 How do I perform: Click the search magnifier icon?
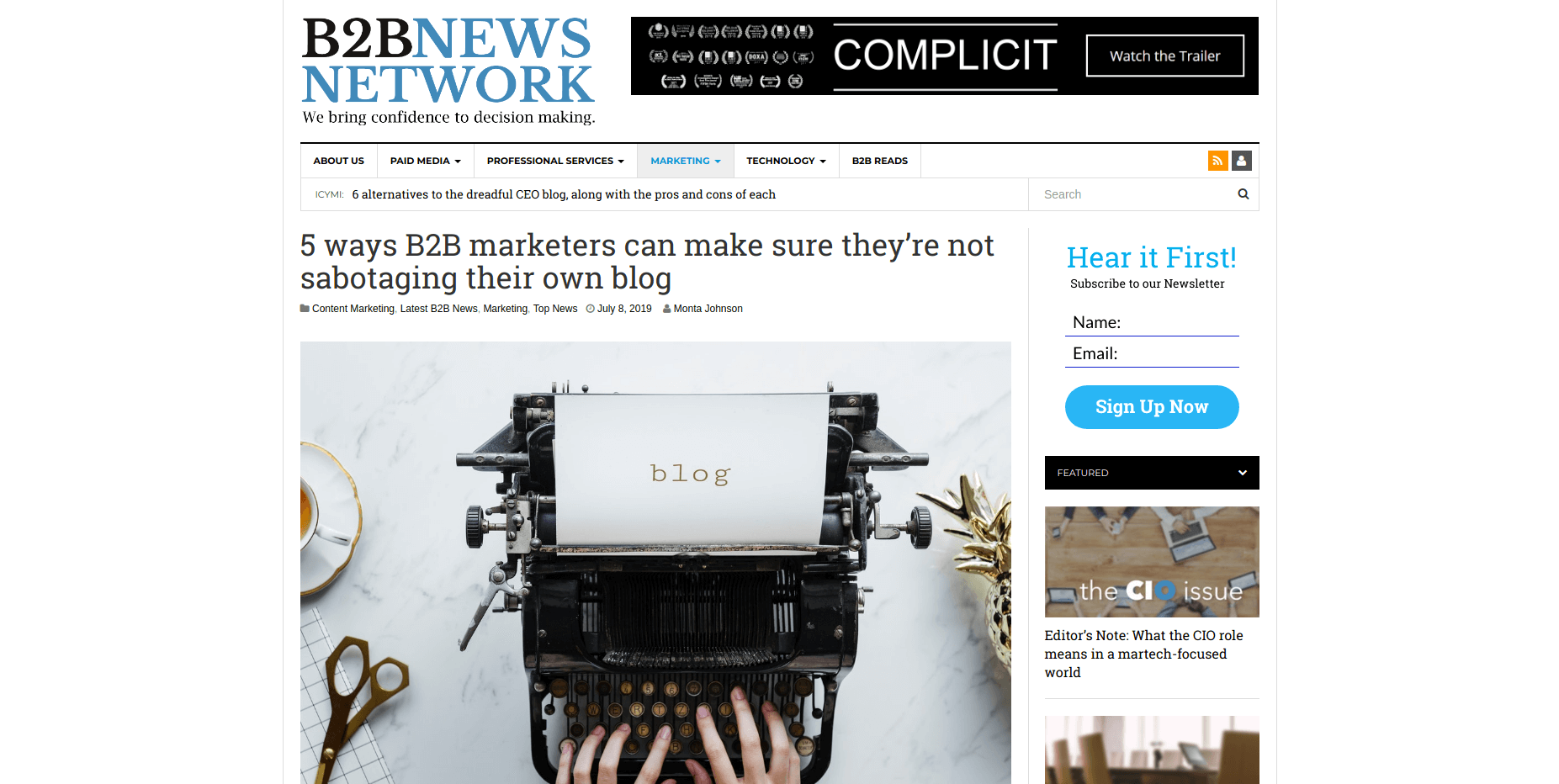coord(1243,194)
